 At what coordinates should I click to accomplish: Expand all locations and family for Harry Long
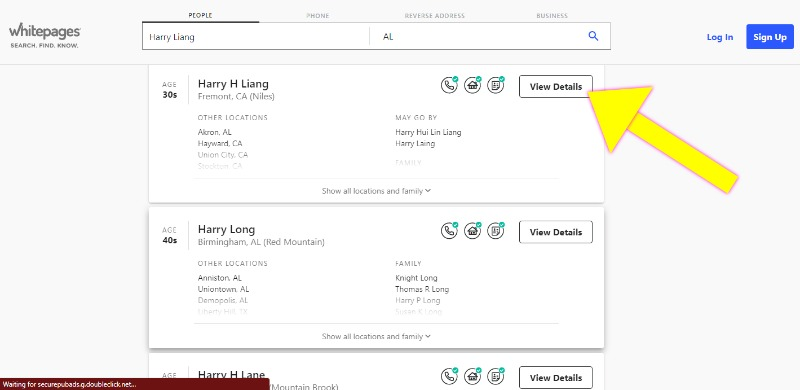[377, 336]
